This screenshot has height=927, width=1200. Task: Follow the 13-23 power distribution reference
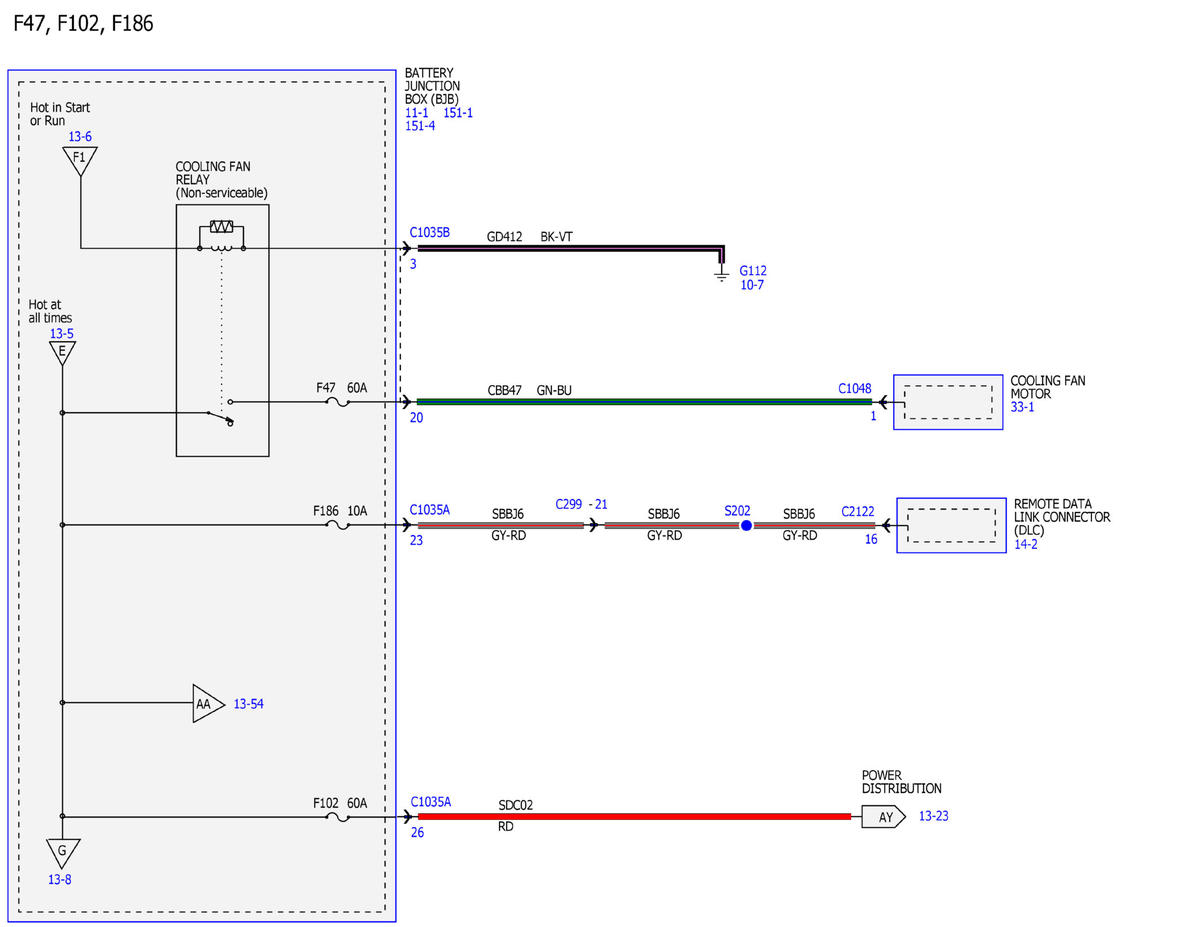pos(933,816)
